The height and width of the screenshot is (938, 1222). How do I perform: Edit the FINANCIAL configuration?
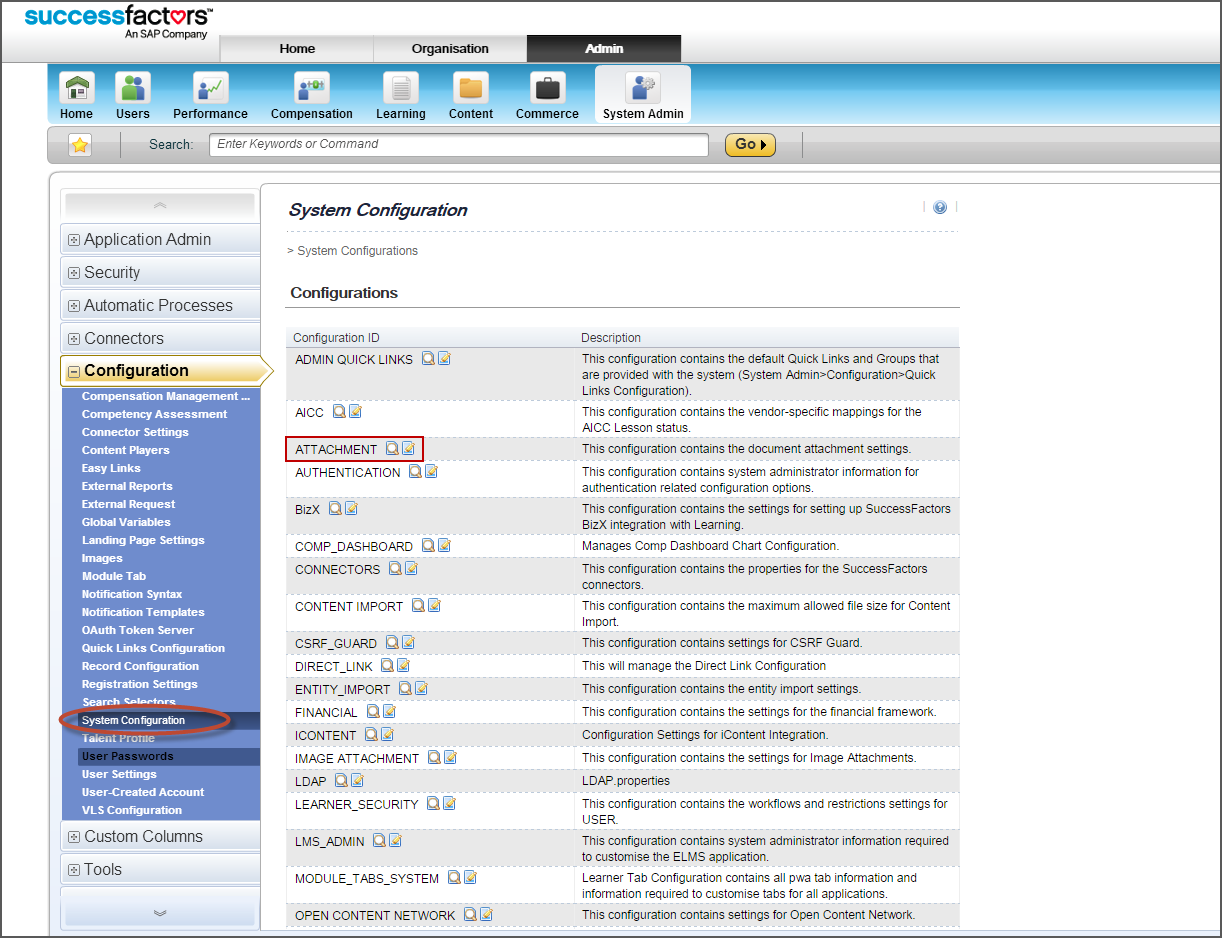pyautogui.click(x=389, y=711)
